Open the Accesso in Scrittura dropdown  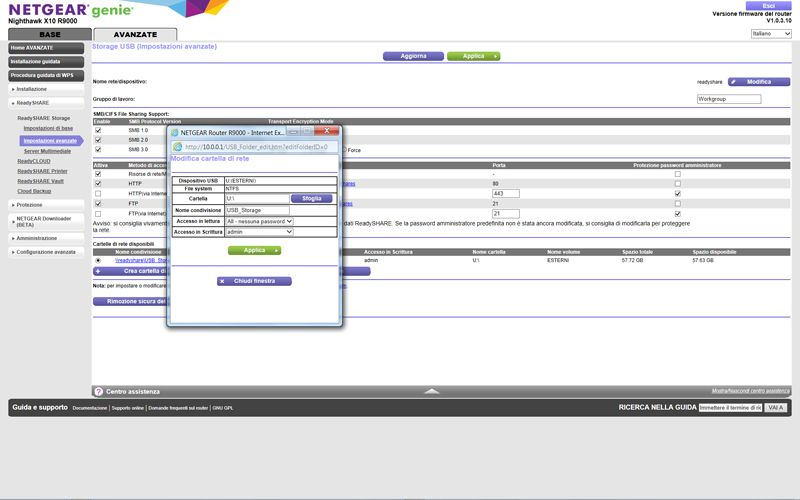259,232
